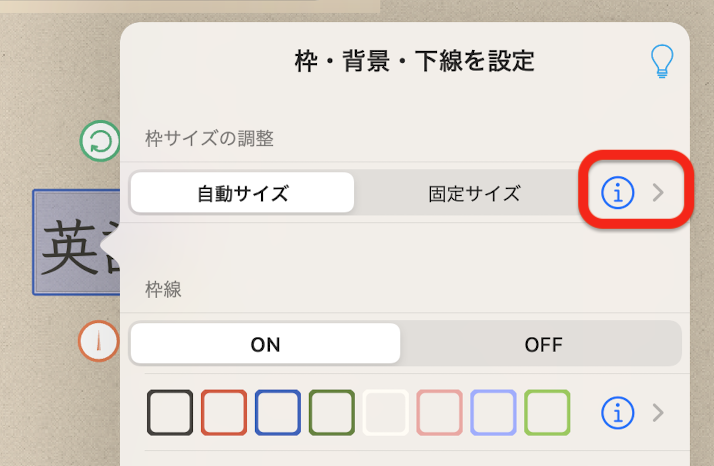Tap the lightbulb tips icon

pos(662,61)
